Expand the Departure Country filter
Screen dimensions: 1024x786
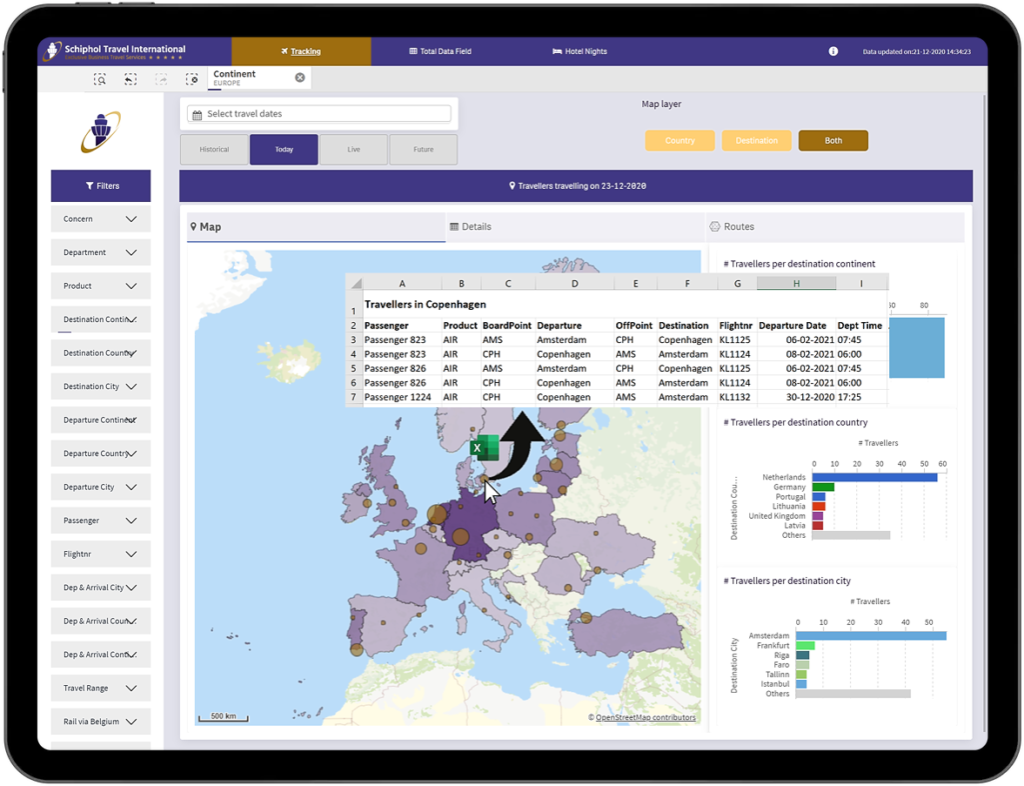pyautogui.click(x=101, y=454)
